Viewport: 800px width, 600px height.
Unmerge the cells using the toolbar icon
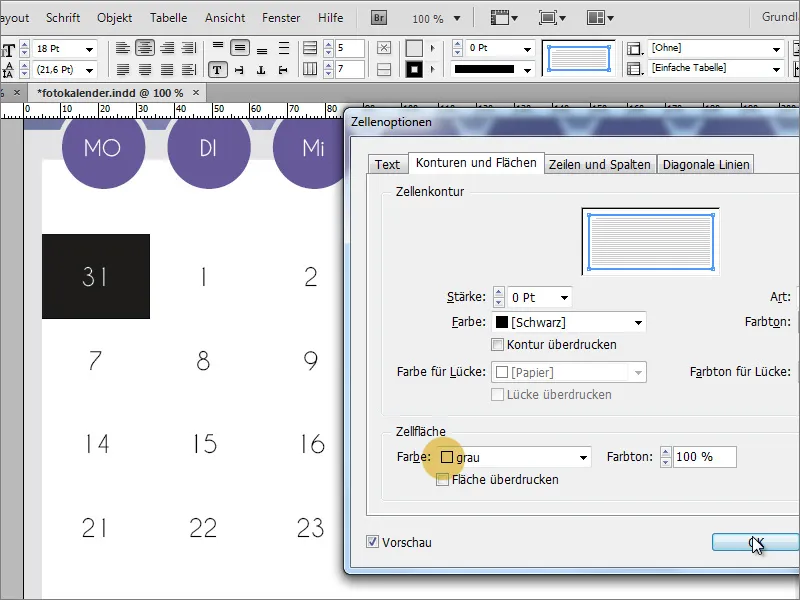coord(384,69)
